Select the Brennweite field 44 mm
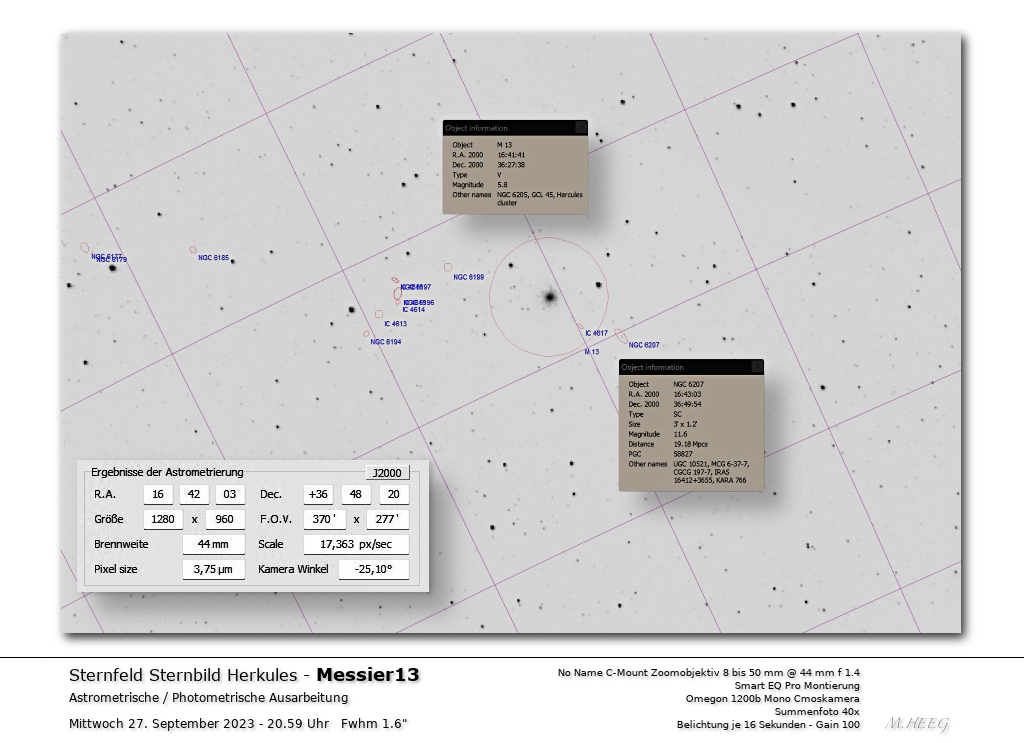The image size is (1024, 743). pos(213,545)
